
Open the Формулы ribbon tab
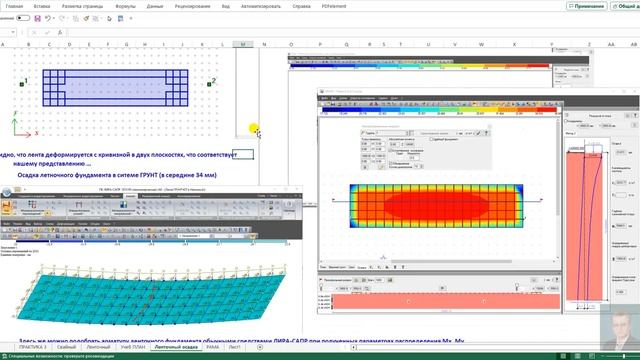pos(125,6)
